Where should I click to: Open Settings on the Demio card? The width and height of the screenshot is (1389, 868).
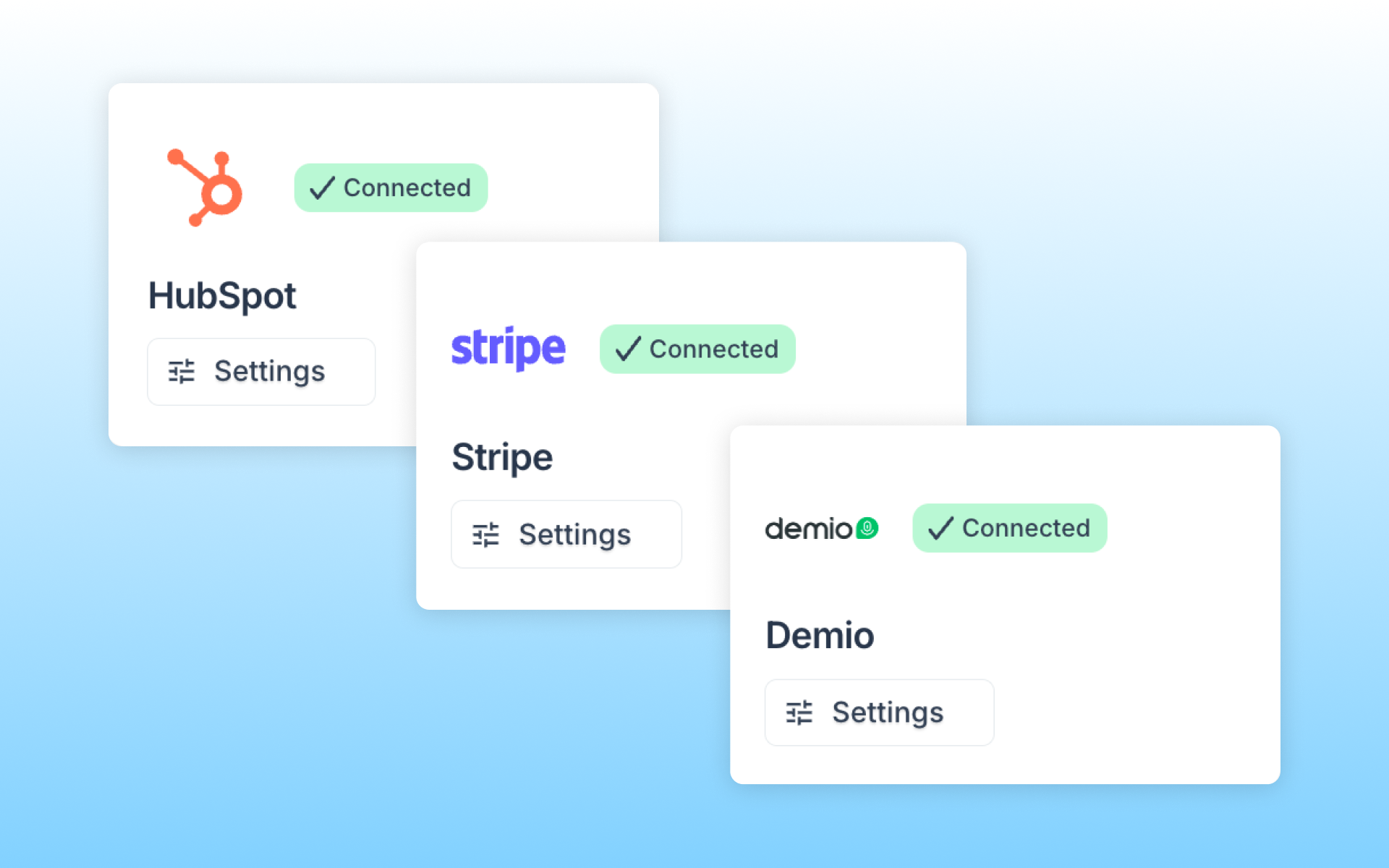[x=879, y=712]
